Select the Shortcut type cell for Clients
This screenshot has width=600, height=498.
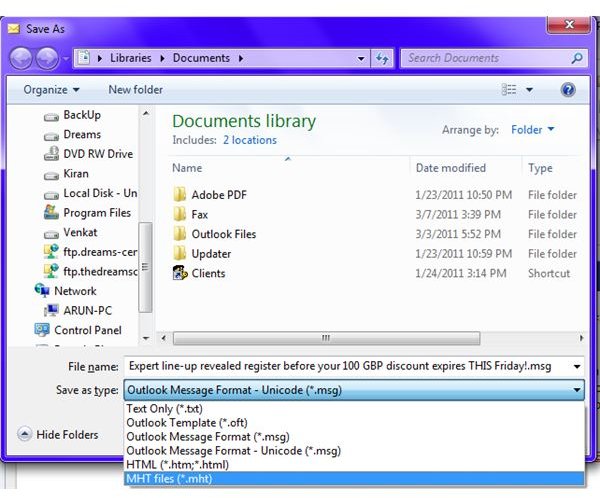549,273
